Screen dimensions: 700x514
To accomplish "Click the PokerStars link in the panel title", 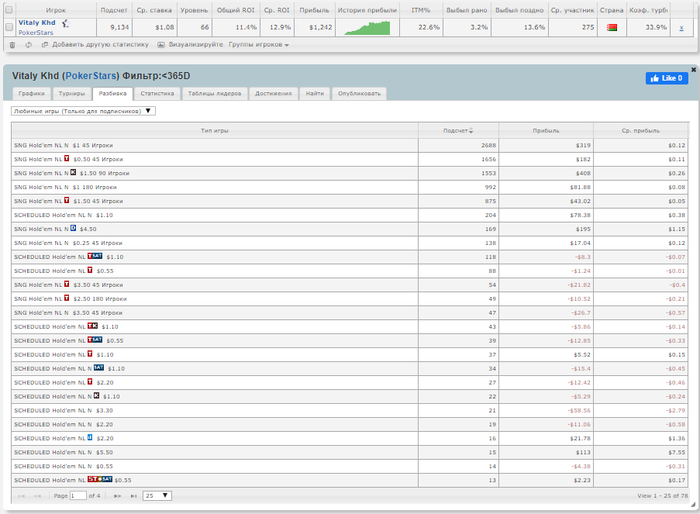I will point(91,76).
